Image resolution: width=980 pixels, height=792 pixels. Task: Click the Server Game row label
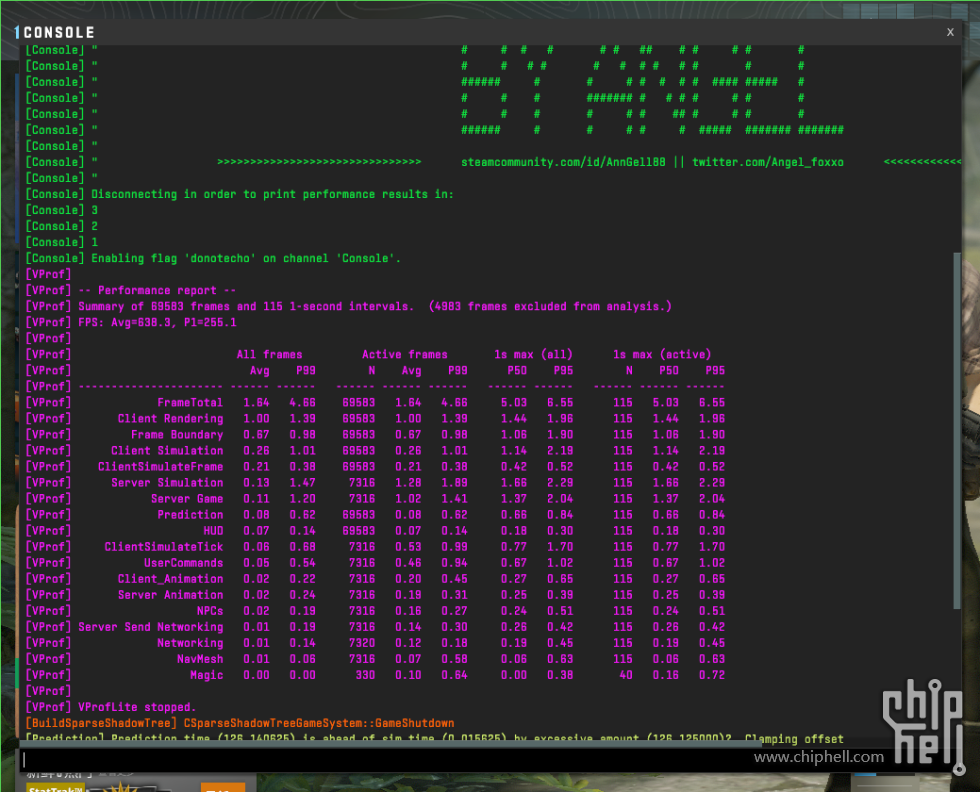pyautogui.click(x=187, y=499)
